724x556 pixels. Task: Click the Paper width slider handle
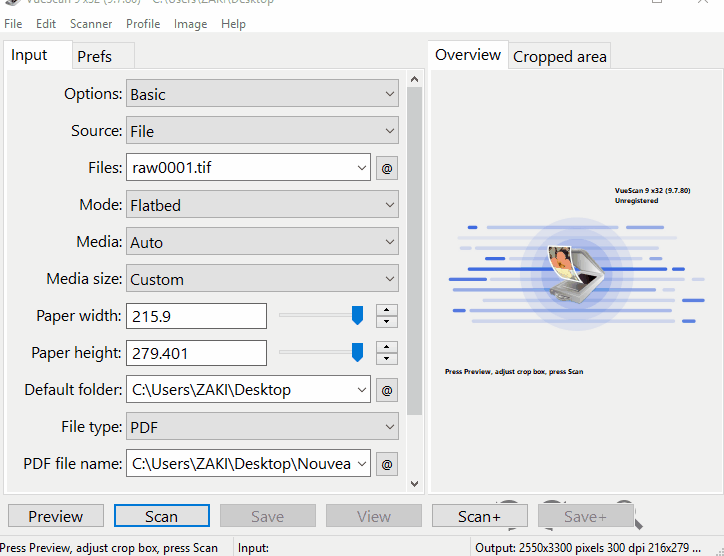tap(357, 315)
